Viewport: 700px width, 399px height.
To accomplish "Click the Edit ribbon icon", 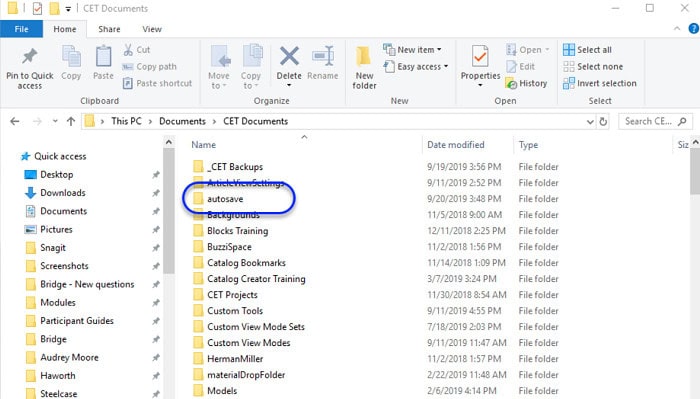I will [512, 66].
